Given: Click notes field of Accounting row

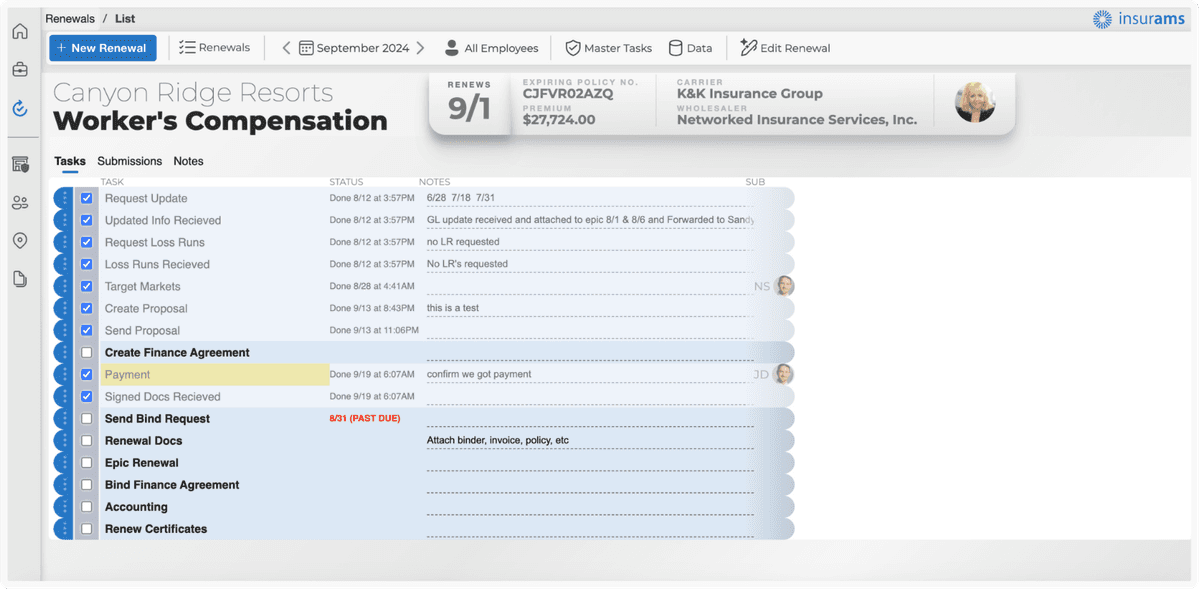Looking at the screenshot, I should [x=590, y=506].
